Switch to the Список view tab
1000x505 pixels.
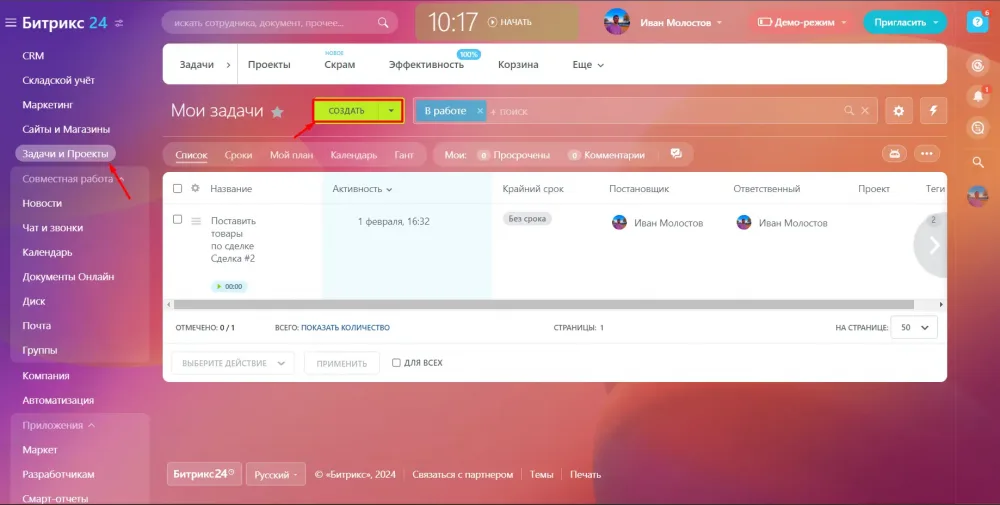(x=191, y=155)
